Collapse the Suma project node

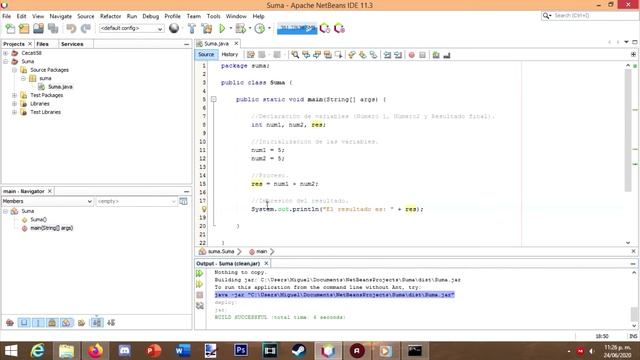(6, 61)
